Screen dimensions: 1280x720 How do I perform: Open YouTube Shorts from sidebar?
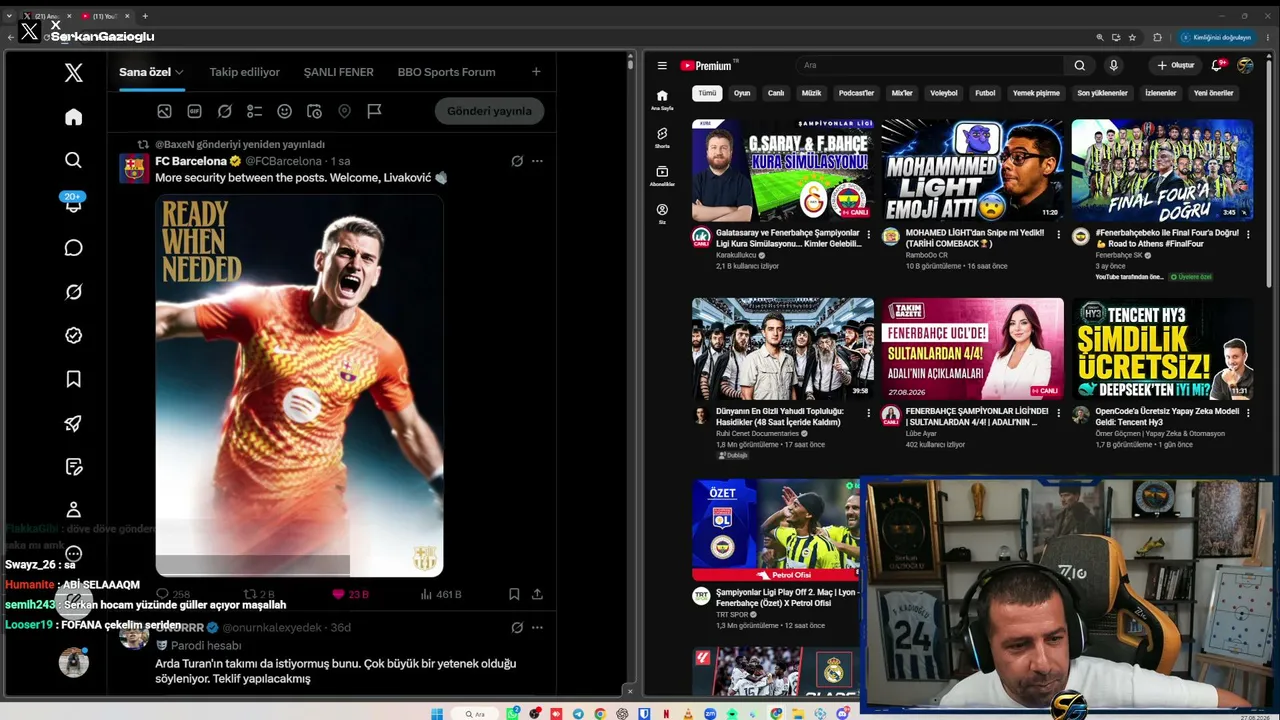pos(662,138)
